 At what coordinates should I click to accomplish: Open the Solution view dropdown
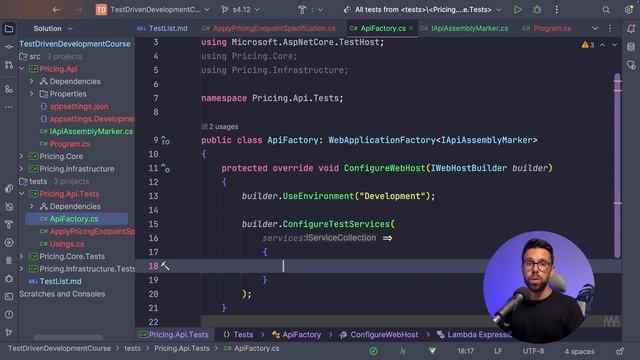click(53, 29)
